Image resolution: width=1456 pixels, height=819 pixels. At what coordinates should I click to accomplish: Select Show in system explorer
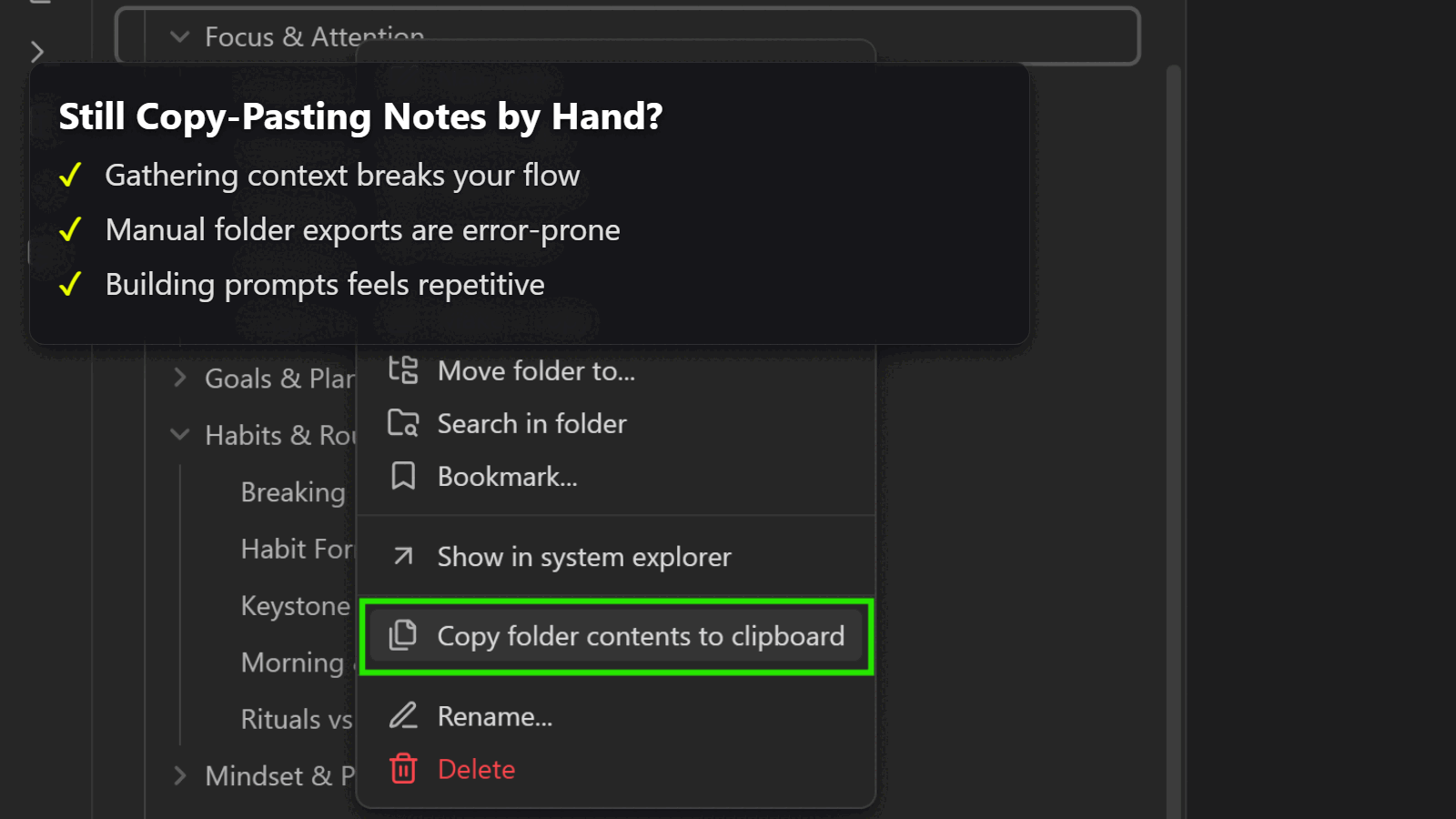pos(584,557)
